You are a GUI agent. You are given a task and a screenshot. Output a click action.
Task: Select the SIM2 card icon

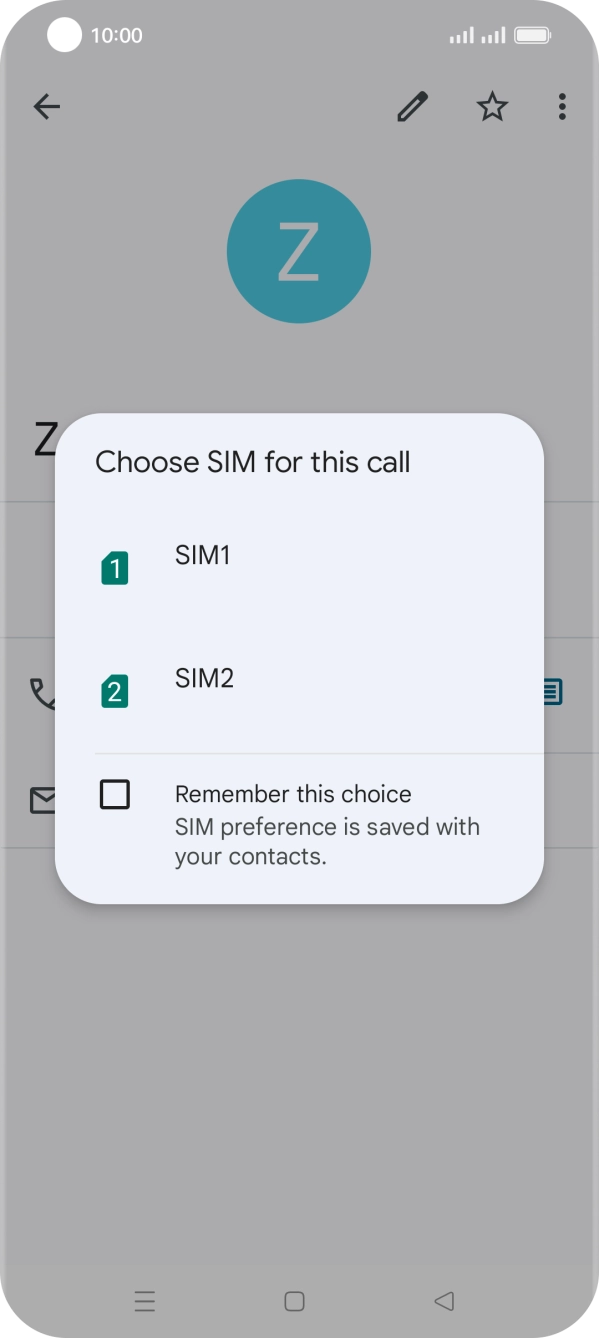pos(114,690)
